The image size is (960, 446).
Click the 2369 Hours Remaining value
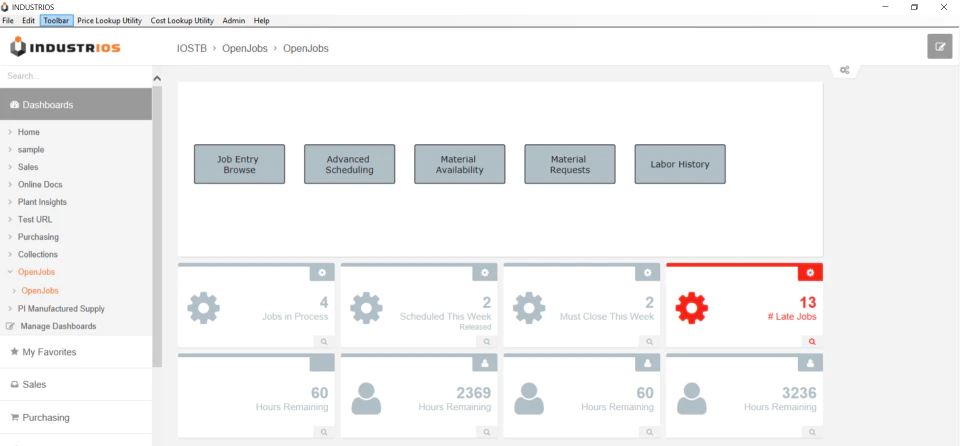[473, 393]
